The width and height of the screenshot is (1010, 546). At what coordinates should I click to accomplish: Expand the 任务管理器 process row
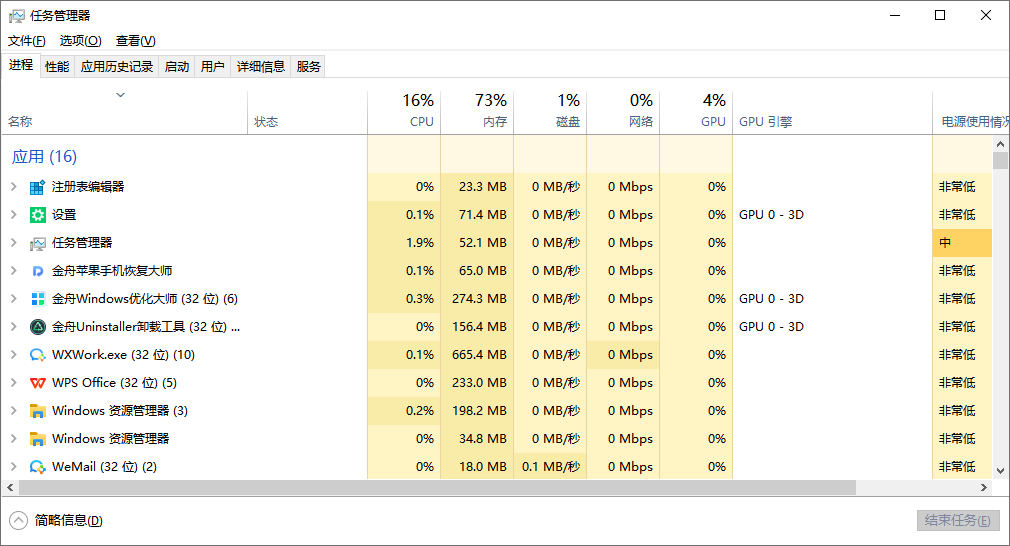click(14, 243)
